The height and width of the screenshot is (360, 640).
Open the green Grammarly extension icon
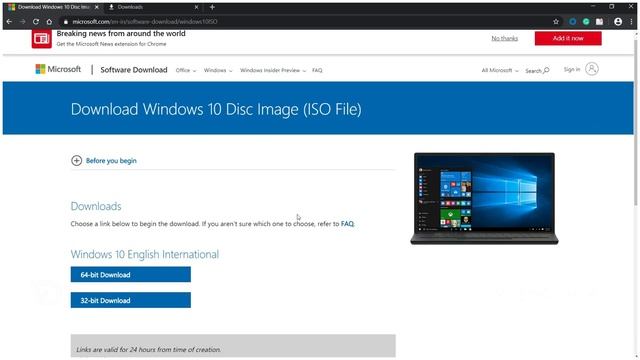pyautogui.click(x=586, y=22)
